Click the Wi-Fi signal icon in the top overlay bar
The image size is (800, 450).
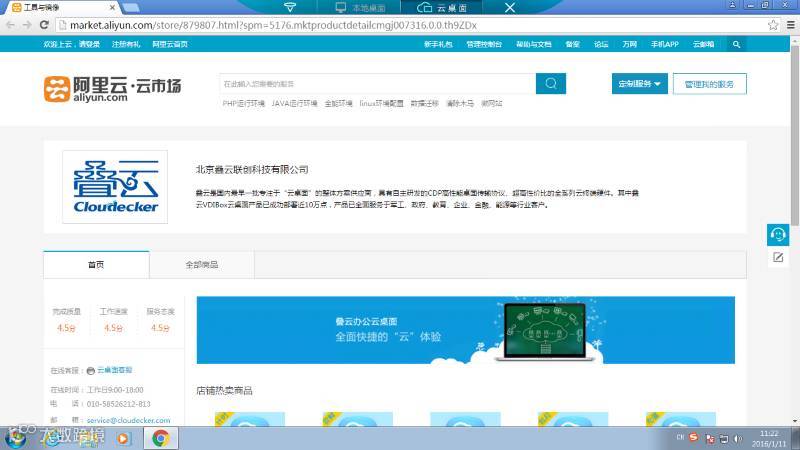tap(290, 7)
